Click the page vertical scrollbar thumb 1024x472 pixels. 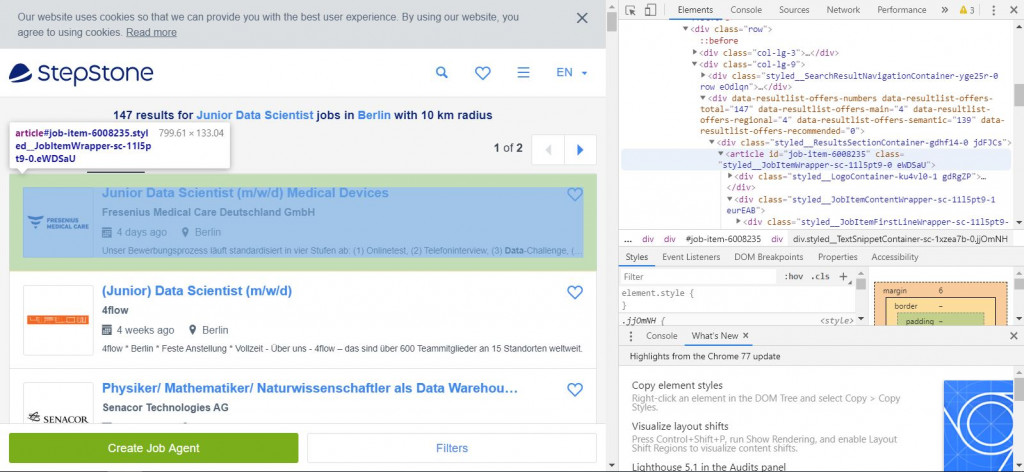coord(611,22)
